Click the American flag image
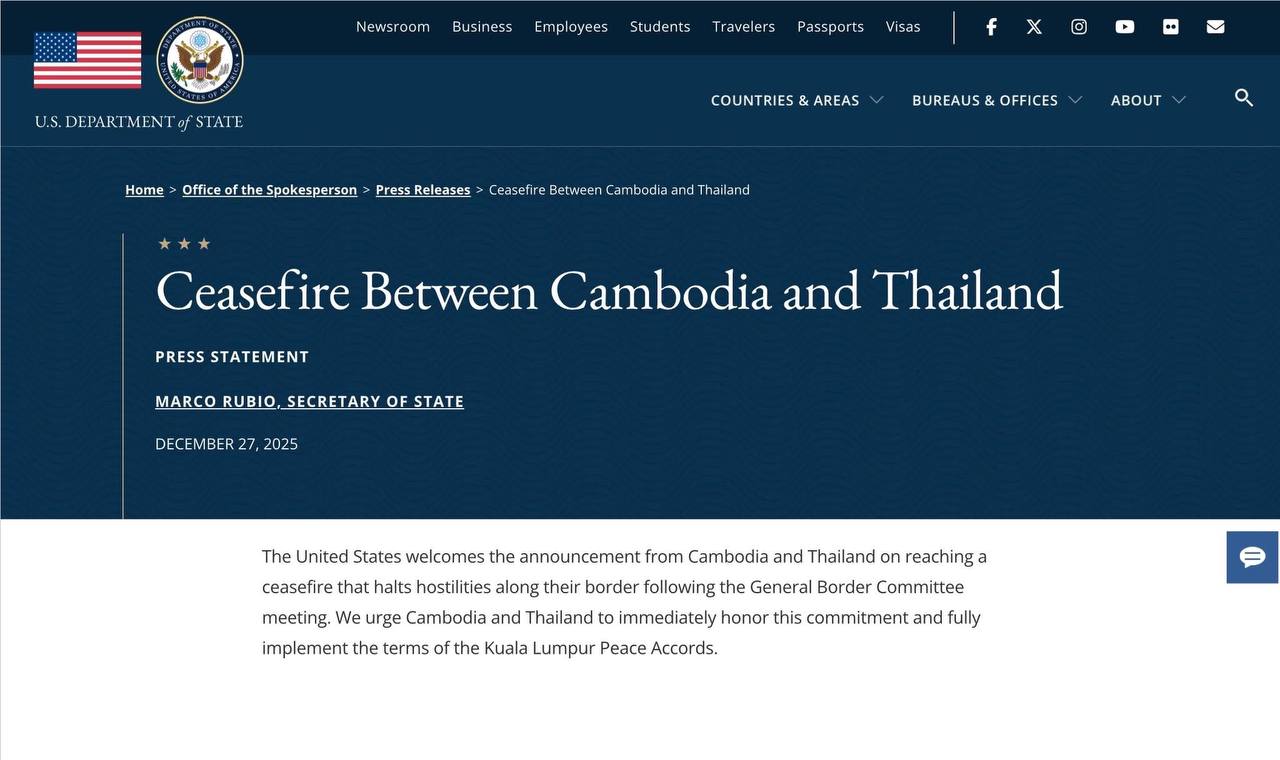 pos(88,60)
